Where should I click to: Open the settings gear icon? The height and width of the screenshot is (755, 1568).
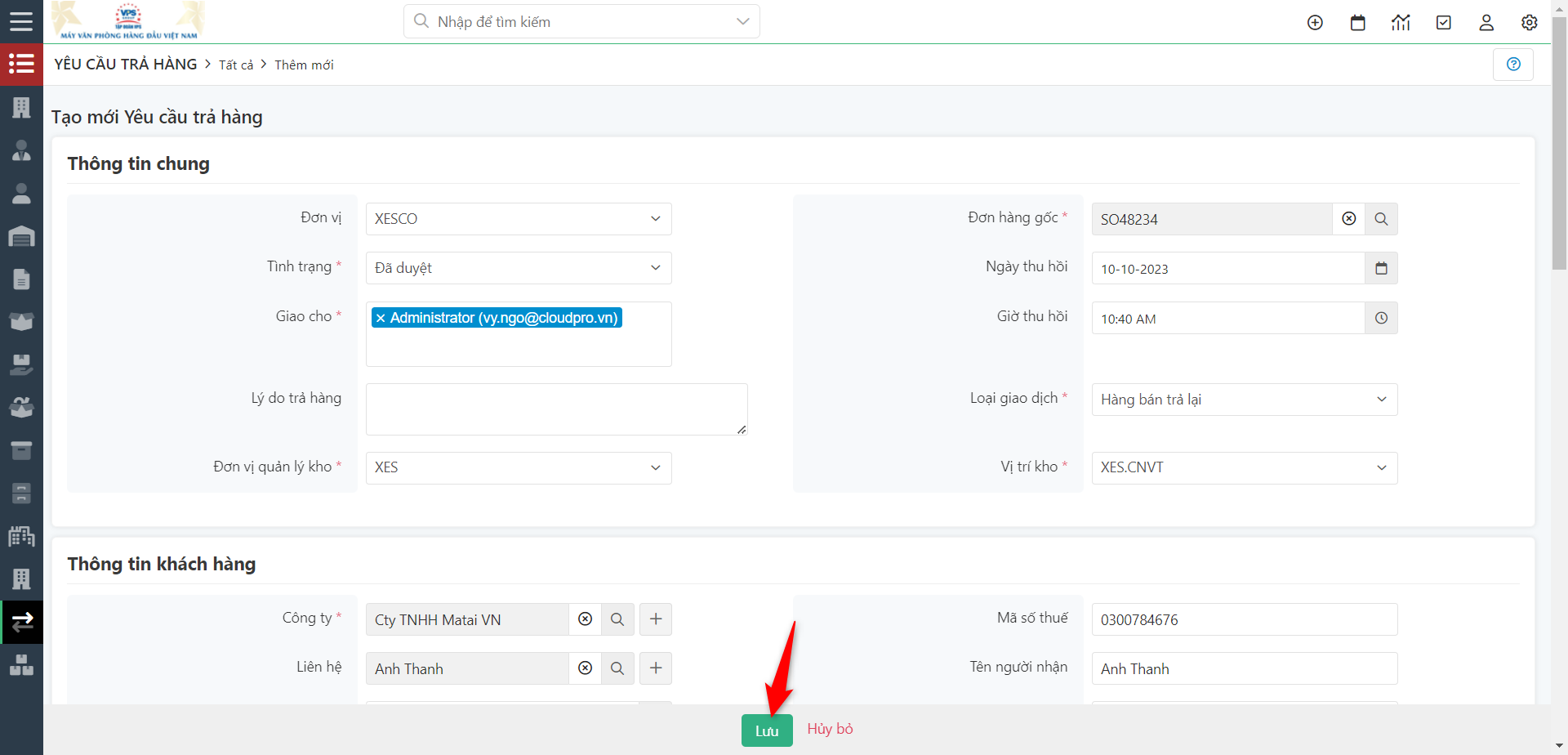point(1530,23)
